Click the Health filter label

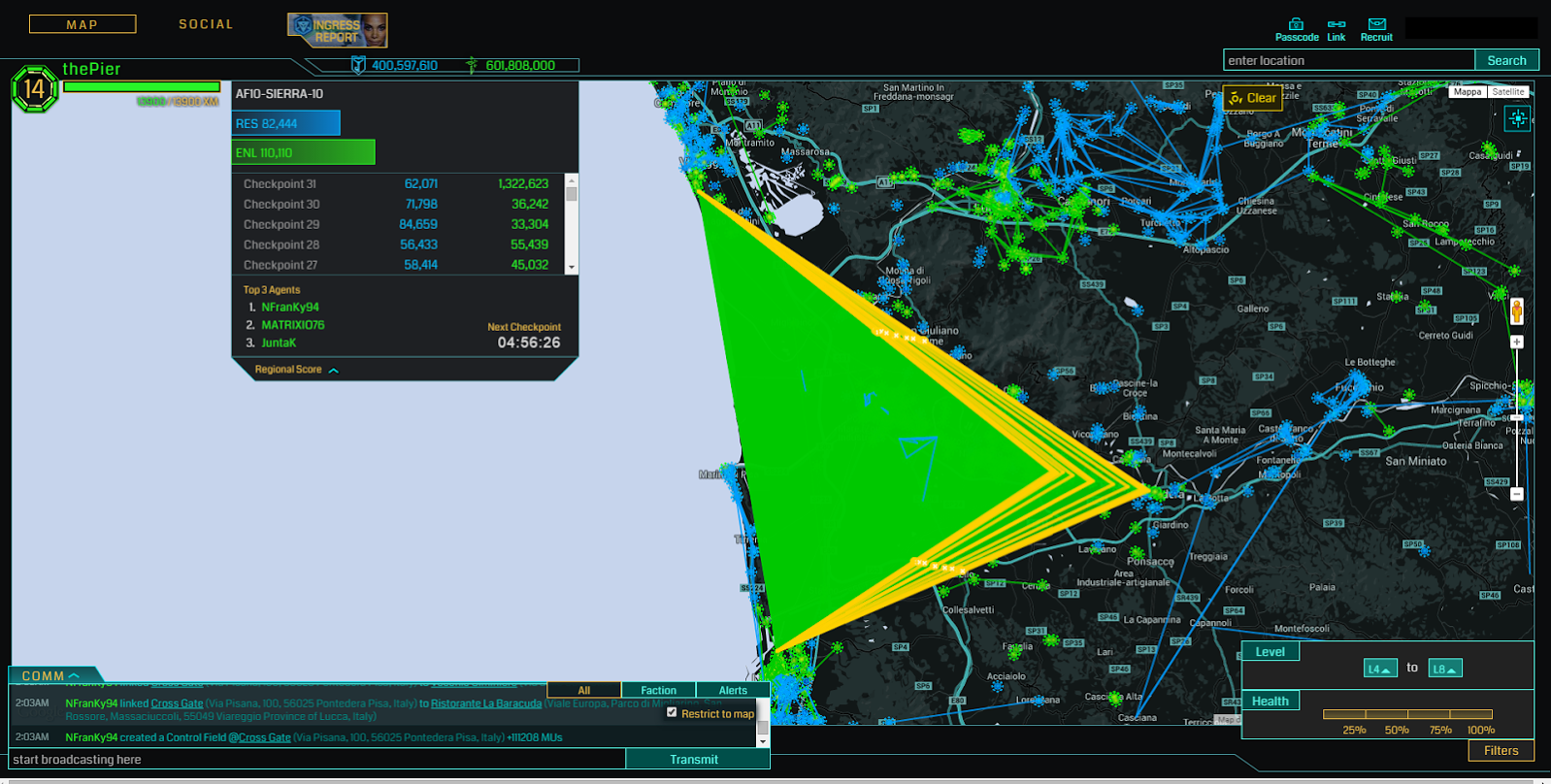click(x=1270, y=701)
